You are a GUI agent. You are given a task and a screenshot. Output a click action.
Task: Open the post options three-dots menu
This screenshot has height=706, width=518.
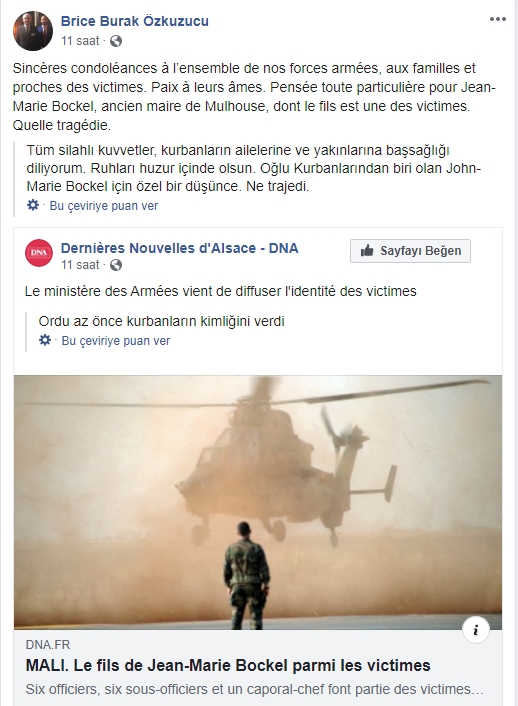tap(498, 19)
